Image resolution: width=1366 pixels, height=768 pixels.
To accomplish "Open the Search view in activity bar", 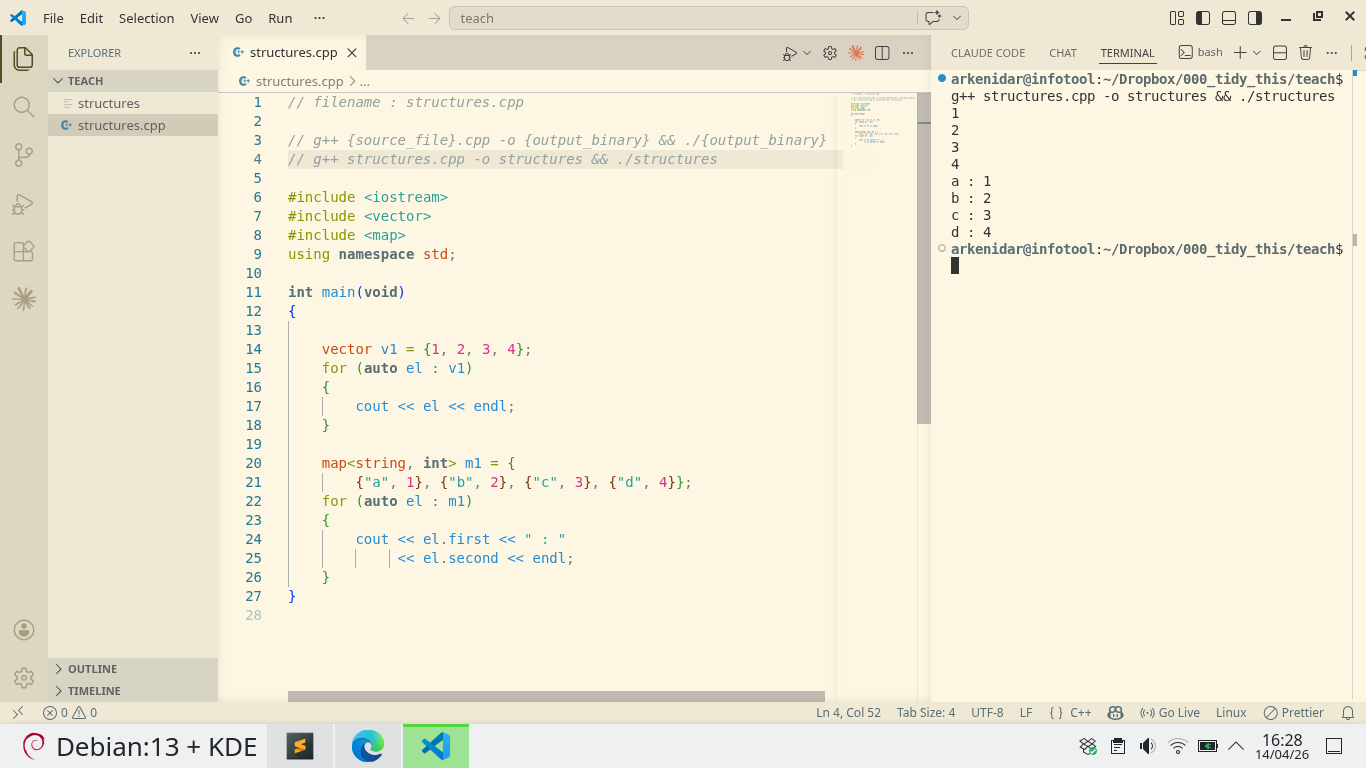I will 24,106.
